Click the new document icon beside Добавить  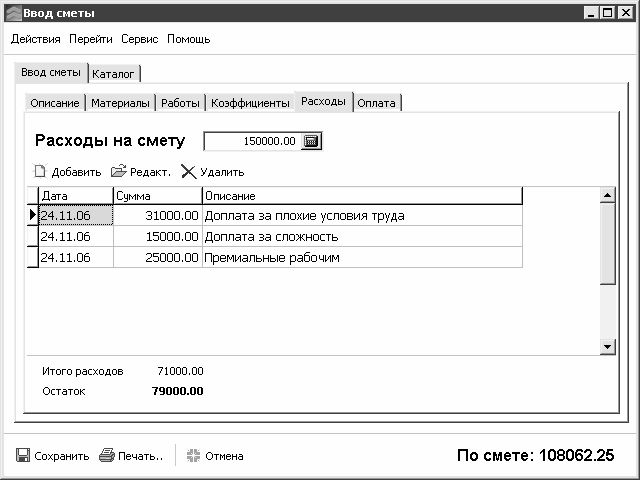pyautogui.click(x=40, y=171)
